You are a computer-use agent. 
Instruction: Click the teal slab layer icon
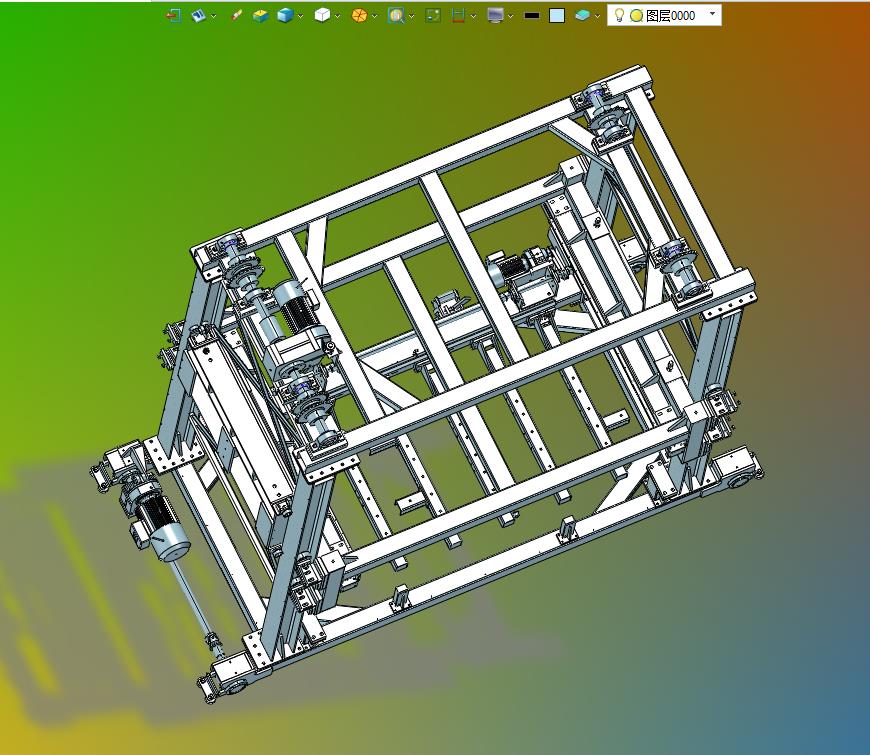[582, 16]
